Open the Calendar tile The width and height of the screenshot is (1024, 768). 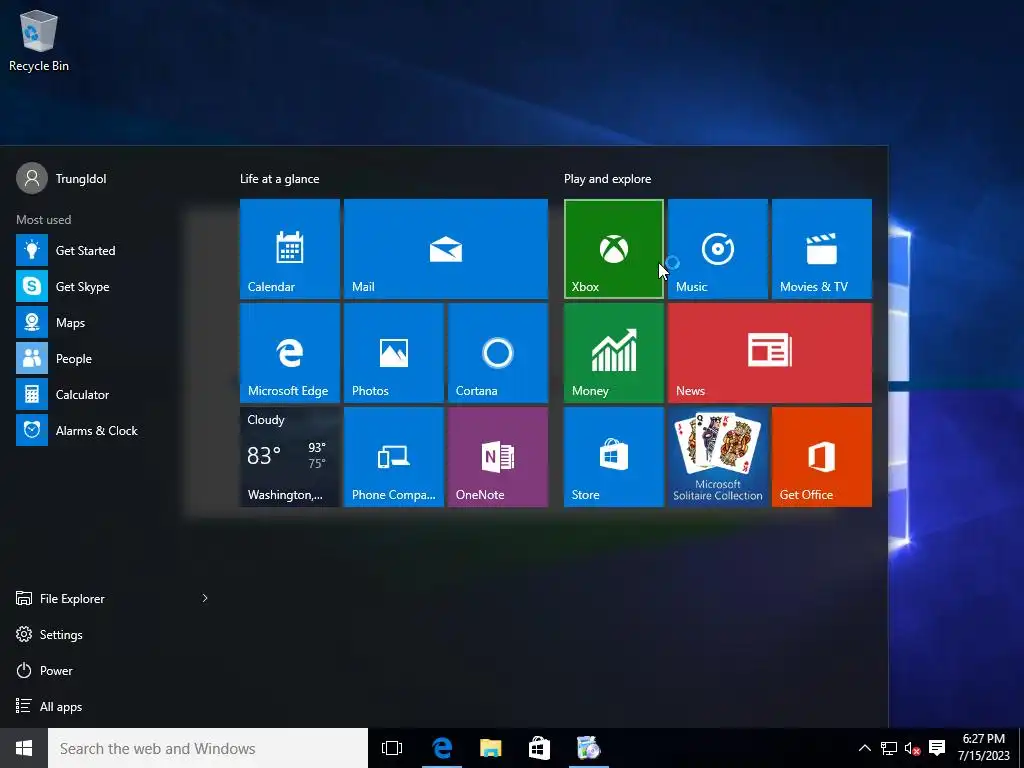[290, 249]
